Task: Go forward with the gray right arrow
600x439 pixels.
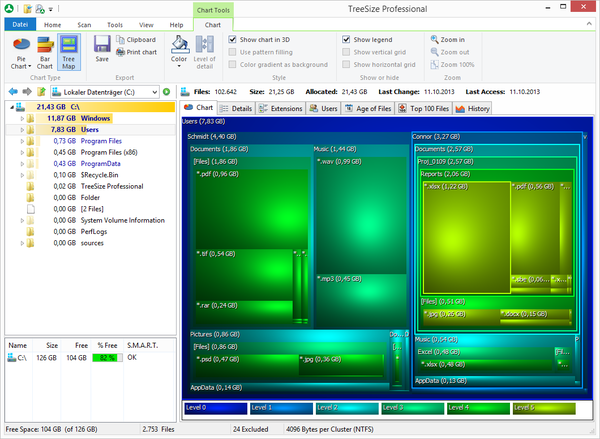Action: tap(27, 92)
